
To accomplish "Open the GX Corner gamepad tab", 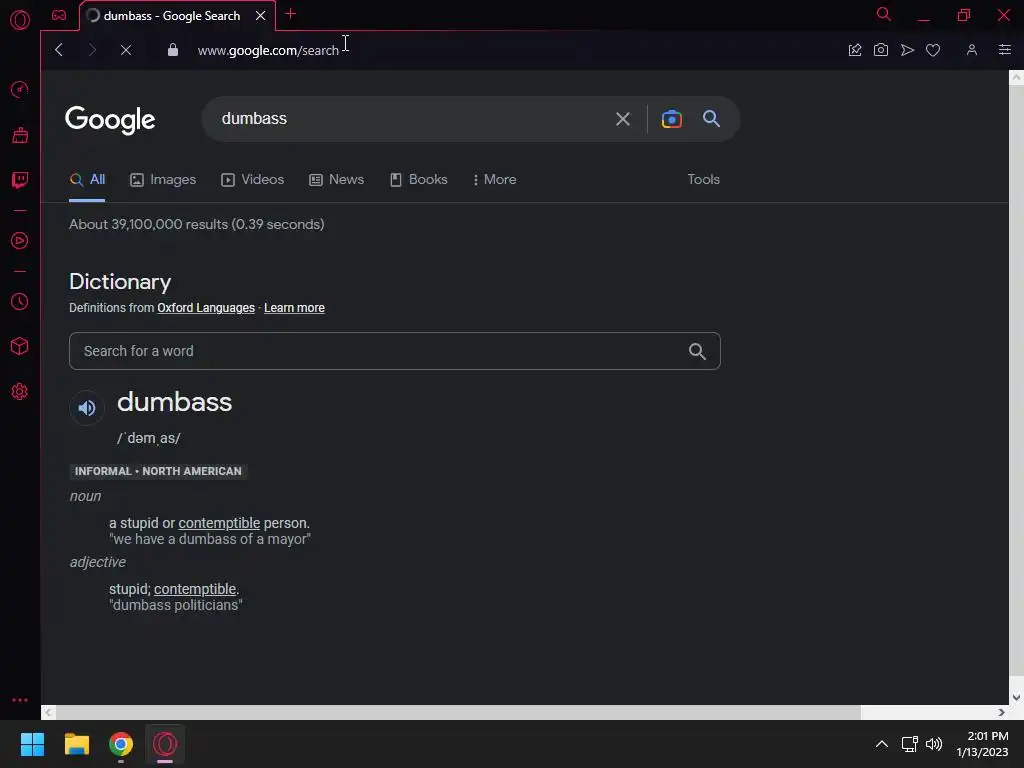I will [59, 15].
